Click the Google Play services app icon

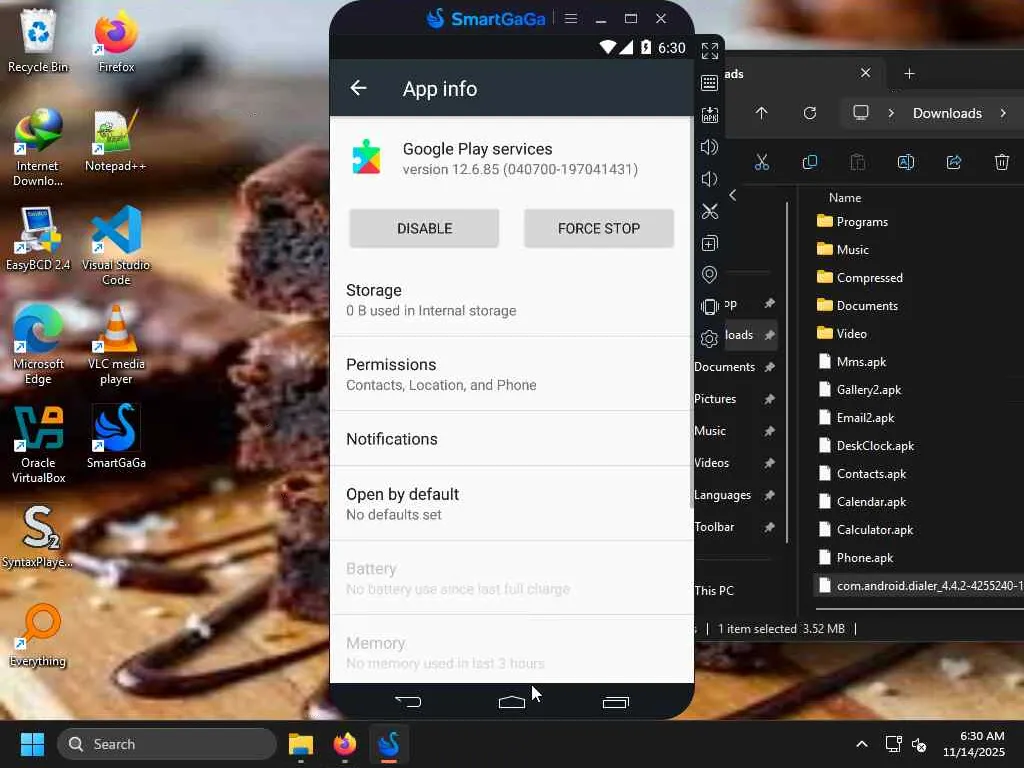coord(366,157)
